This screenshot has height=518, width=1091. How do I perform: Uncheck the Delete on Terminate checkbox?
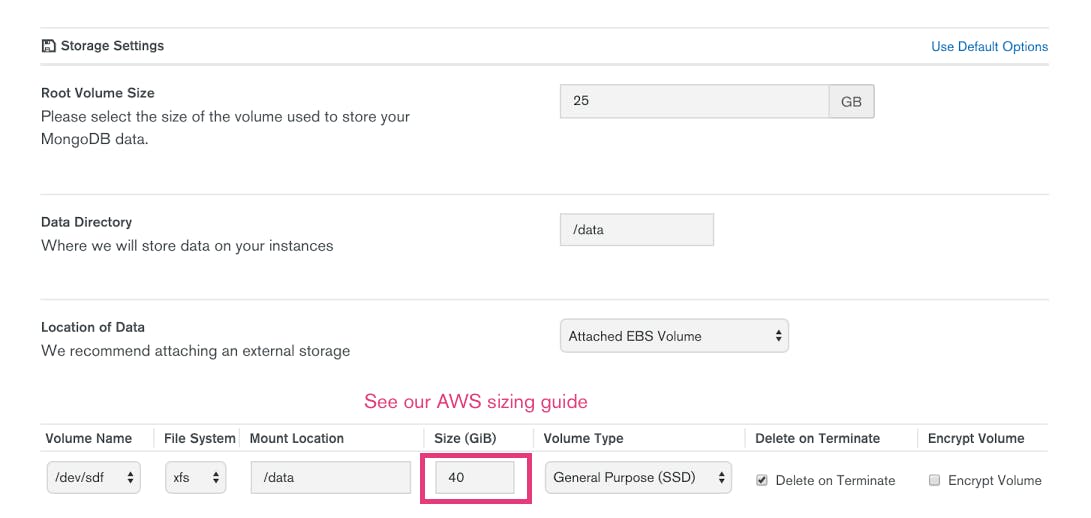coord(762,480)
